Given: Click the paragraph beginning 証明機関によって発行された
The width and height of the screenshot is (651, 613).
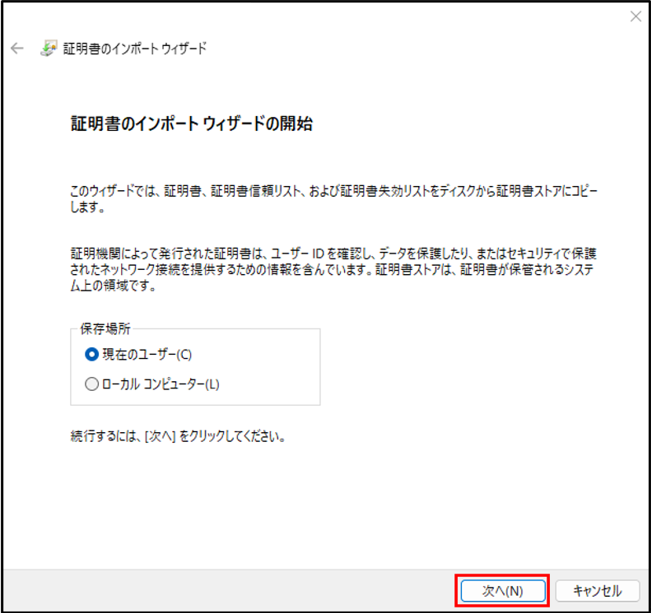Looking at the screenshot, I should click(x=333, y=270).
